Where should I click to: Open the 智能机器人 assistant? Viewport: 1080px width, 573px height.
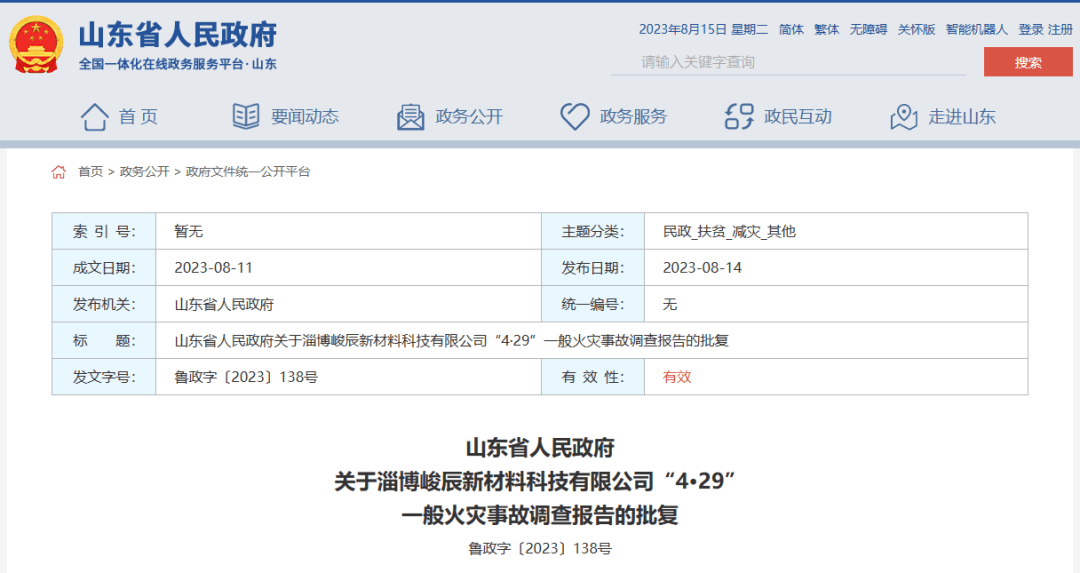pyautogui.click(x=976, y=30)
